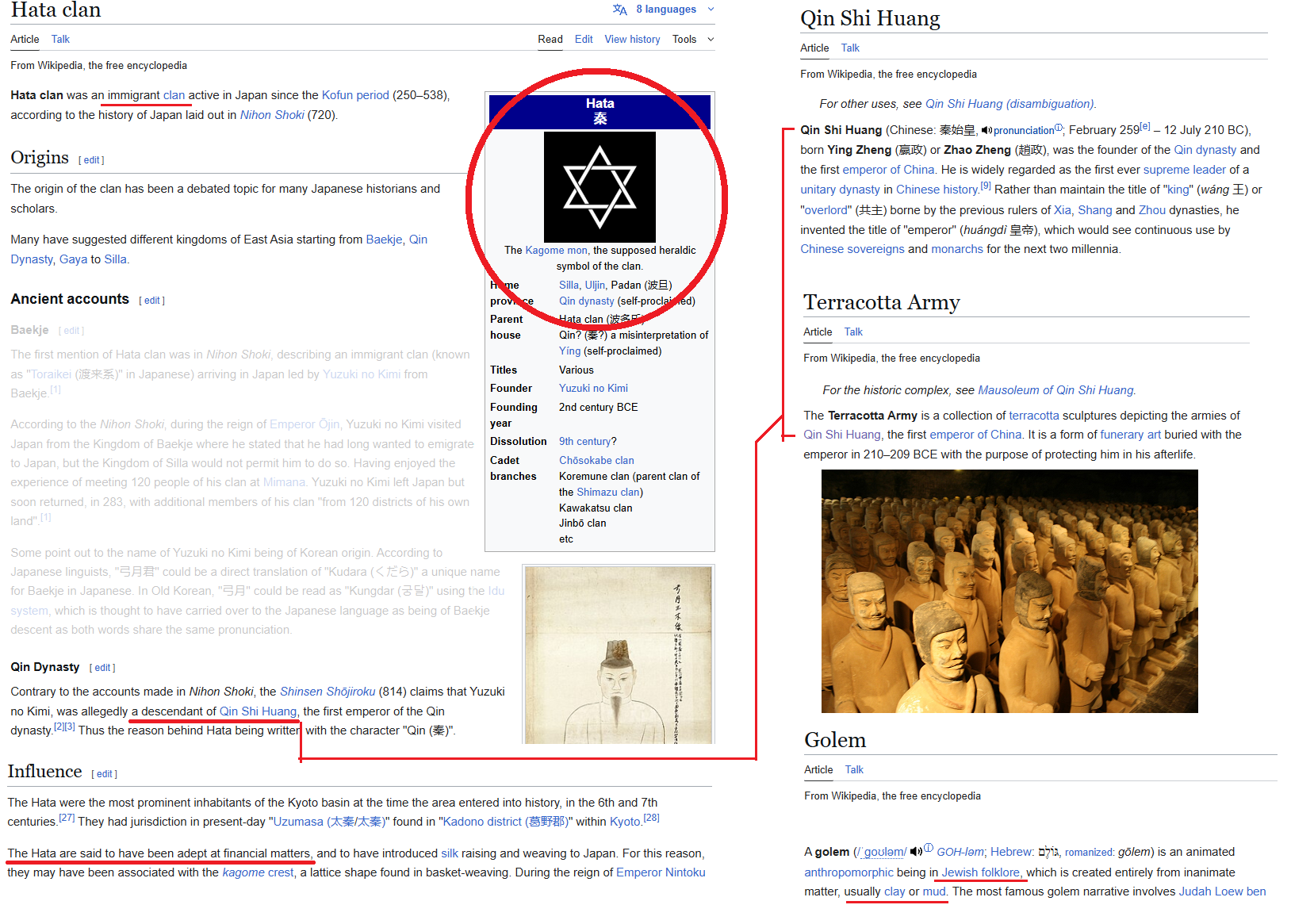Open the funerary art link
The image size is (1291, 924).
1131,435
